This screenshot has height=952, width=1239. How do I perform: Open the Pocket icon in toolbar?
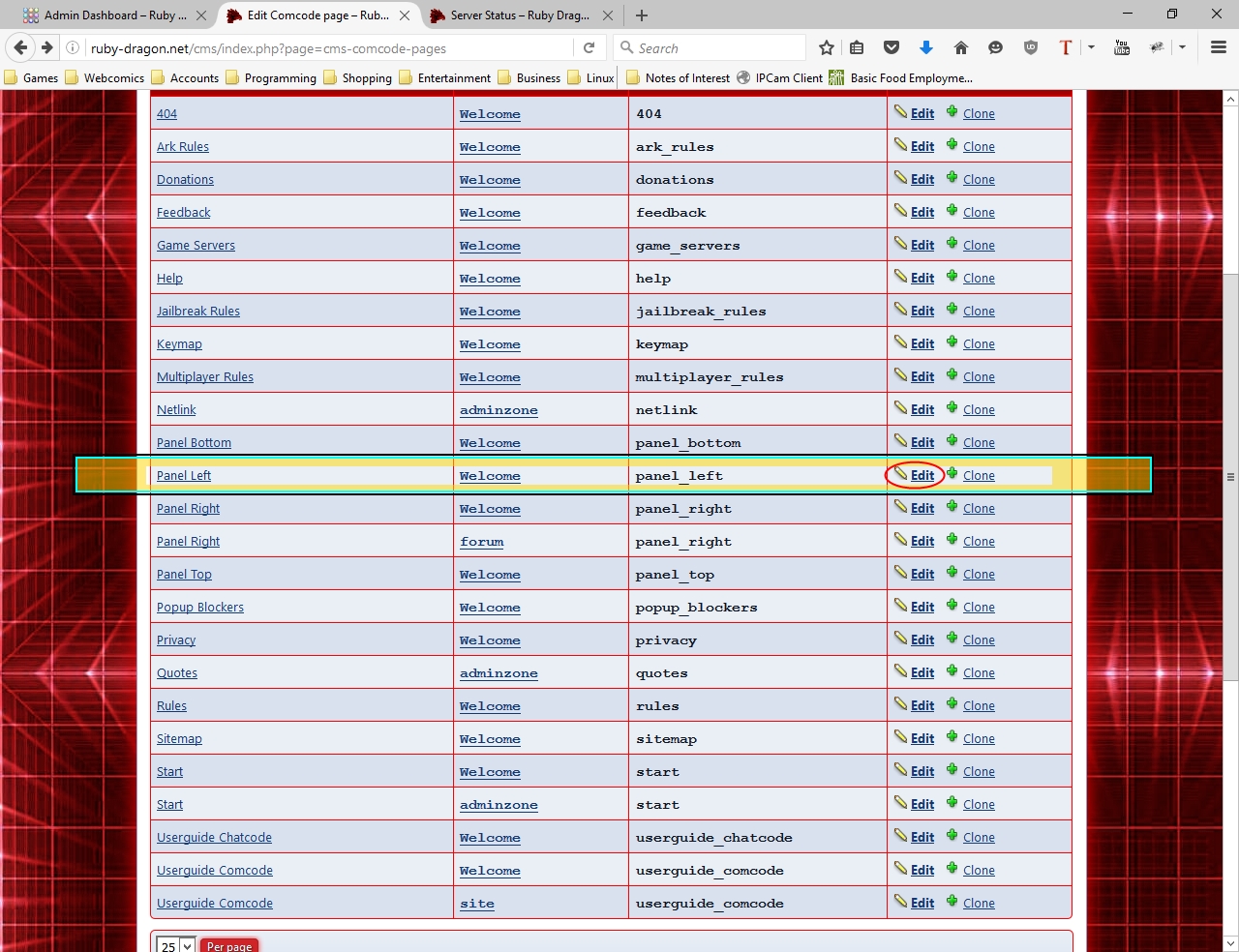tap(891, 47)
